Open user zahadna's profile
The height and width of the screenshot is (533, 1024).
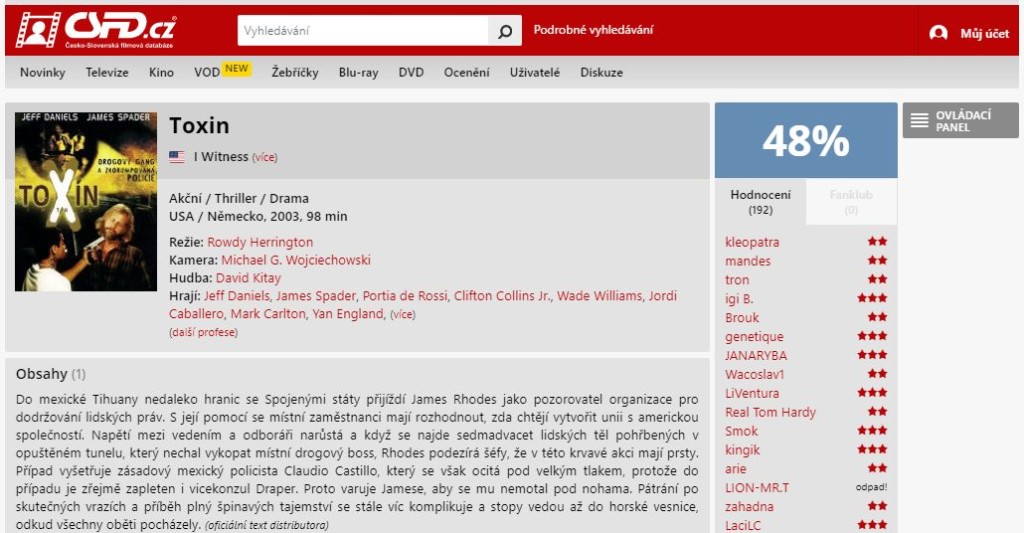click(x=749, y=508)
